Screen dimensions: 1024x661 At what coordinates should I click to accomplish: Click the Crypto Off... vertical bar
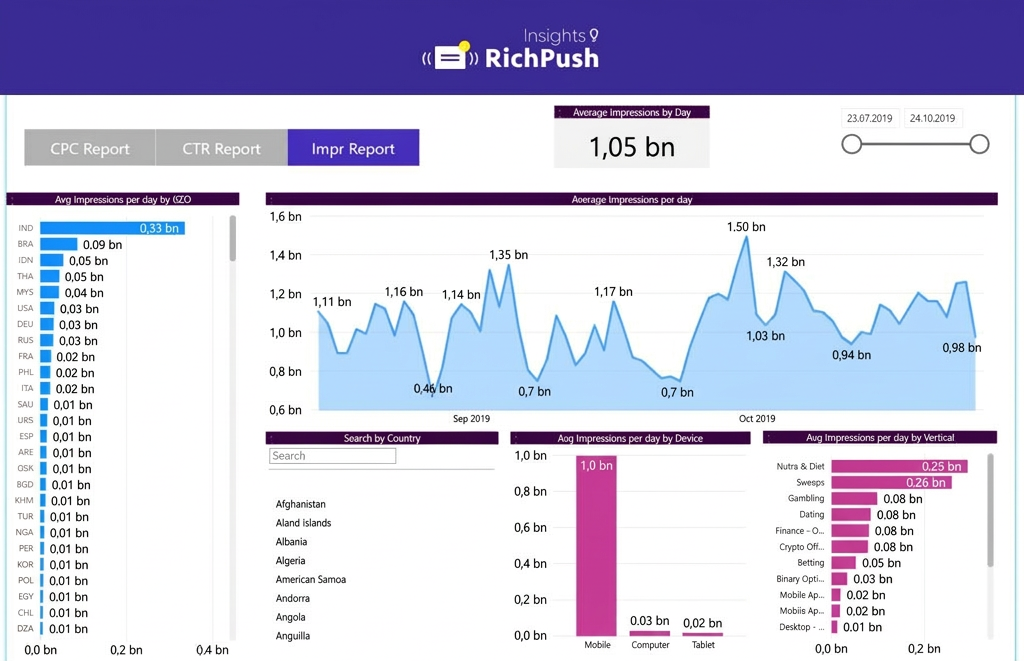coord(850,547)
